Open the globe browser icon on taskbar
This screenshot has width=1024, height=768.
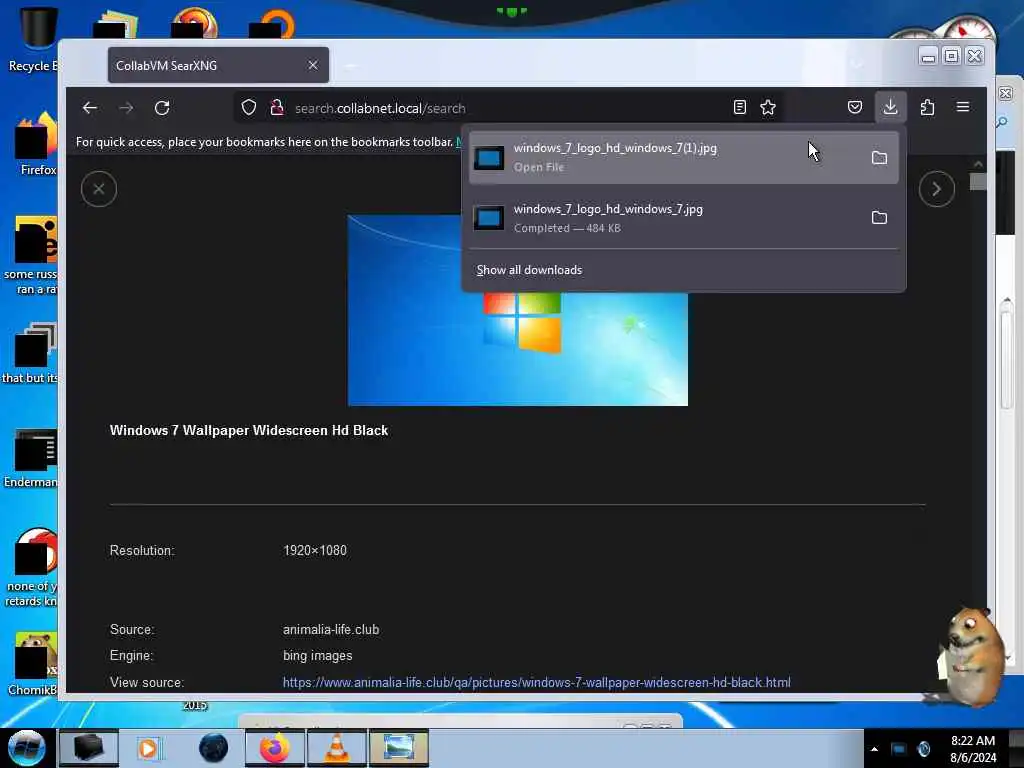(213, 748)
